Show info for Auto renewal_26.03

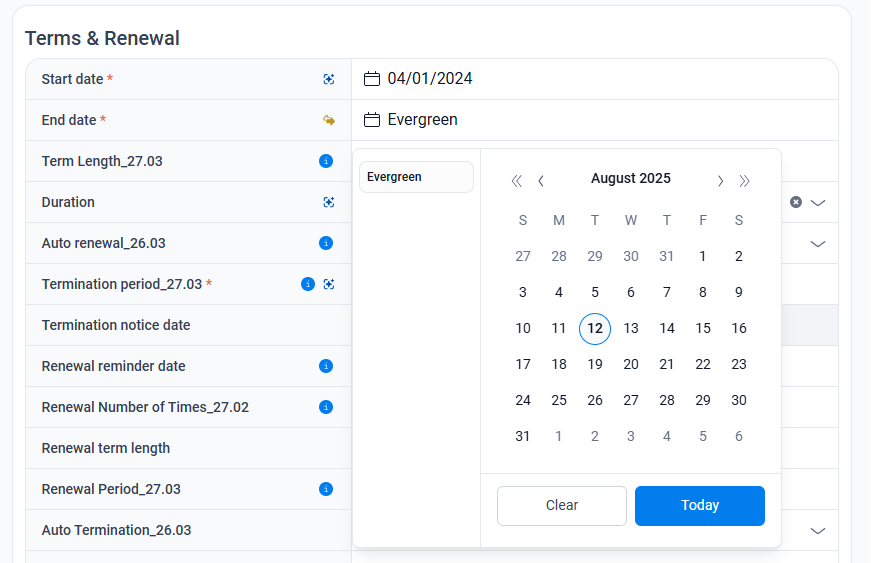(325, 243)
